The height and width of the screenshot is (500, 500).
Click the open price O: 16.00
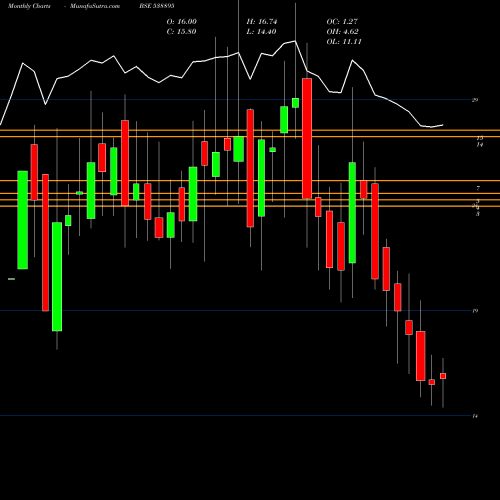click(x=182, y=22)
